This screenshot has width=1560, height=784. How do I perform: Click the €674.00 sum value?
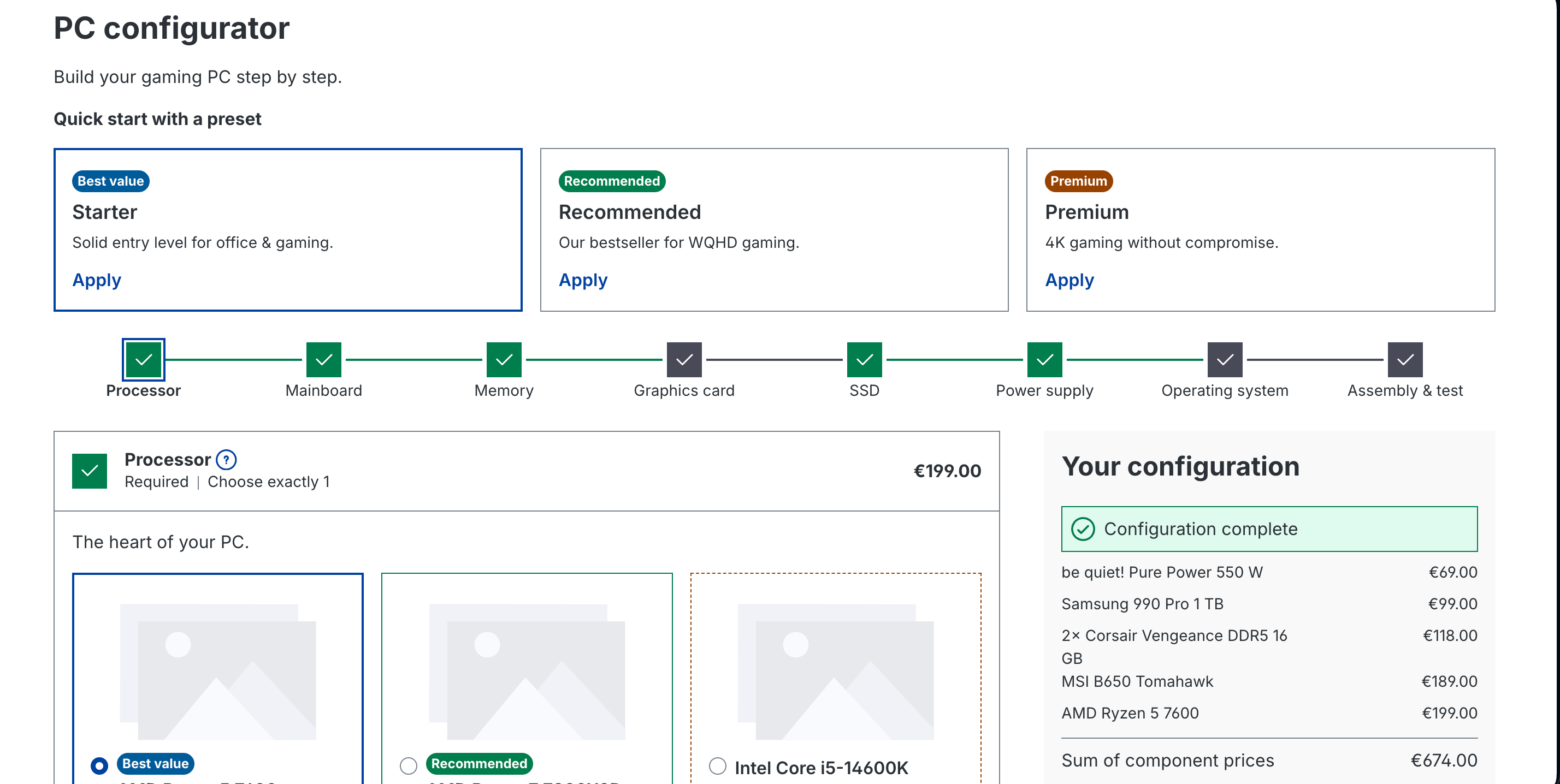(1444, 761)
